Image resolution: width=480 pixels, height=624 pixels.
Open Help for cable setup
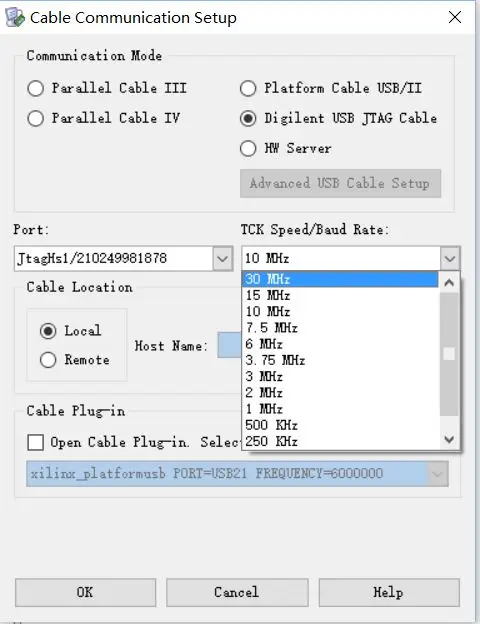389,592
